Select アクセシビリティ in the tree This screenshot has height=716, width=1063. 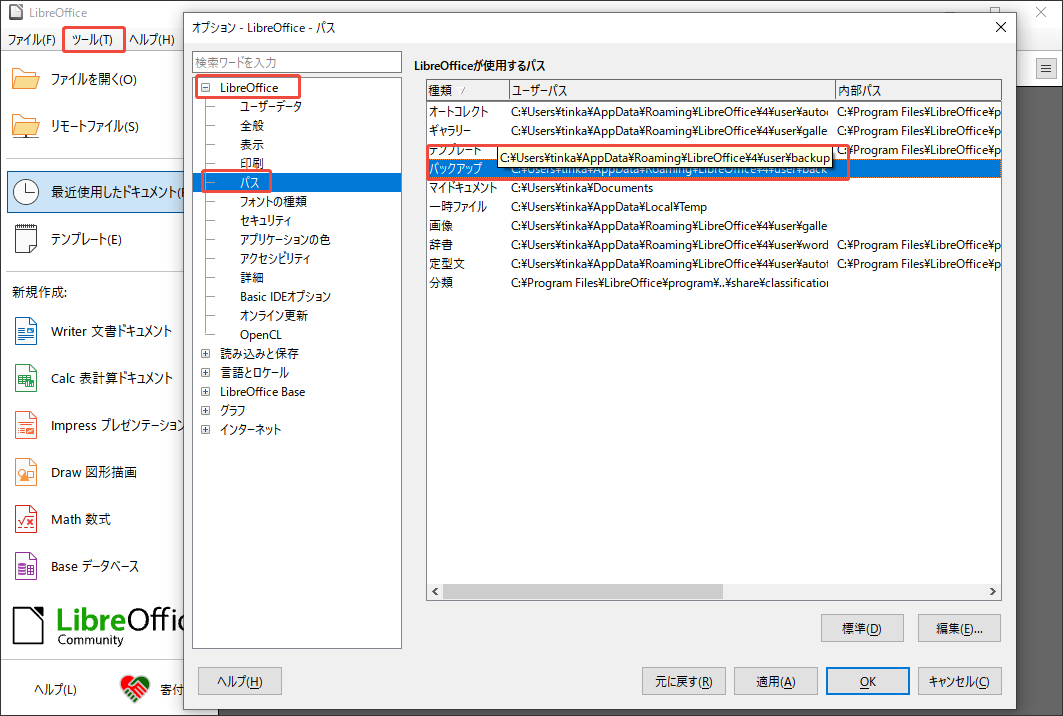click(275, 258)
